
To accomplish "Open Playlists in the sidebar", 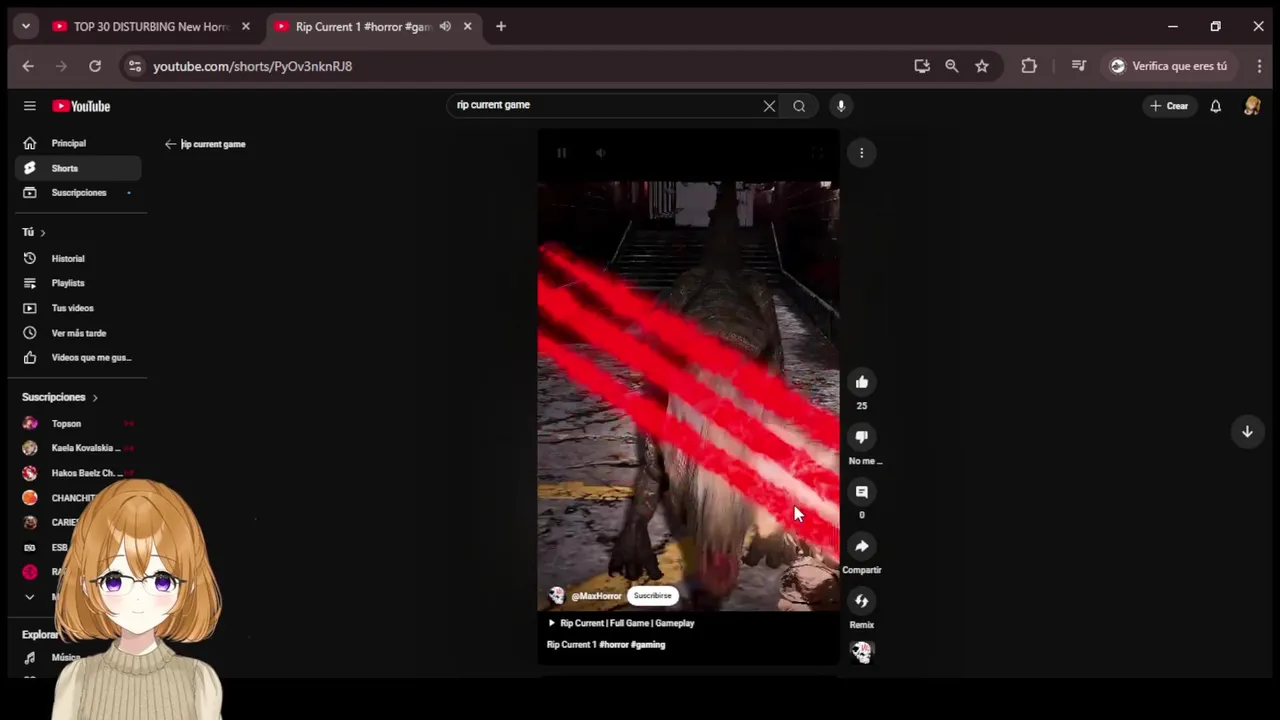I will tap(78, 283).
